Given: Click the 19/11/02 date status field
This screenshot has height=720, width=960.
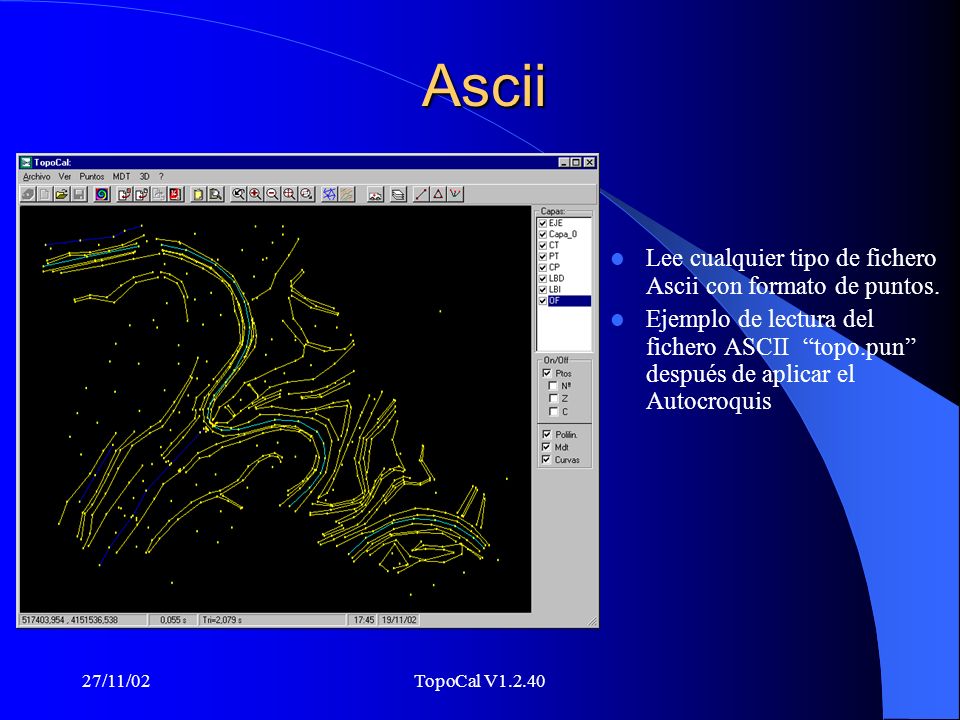Looking at the screenshot, I should tap(399, 620).
